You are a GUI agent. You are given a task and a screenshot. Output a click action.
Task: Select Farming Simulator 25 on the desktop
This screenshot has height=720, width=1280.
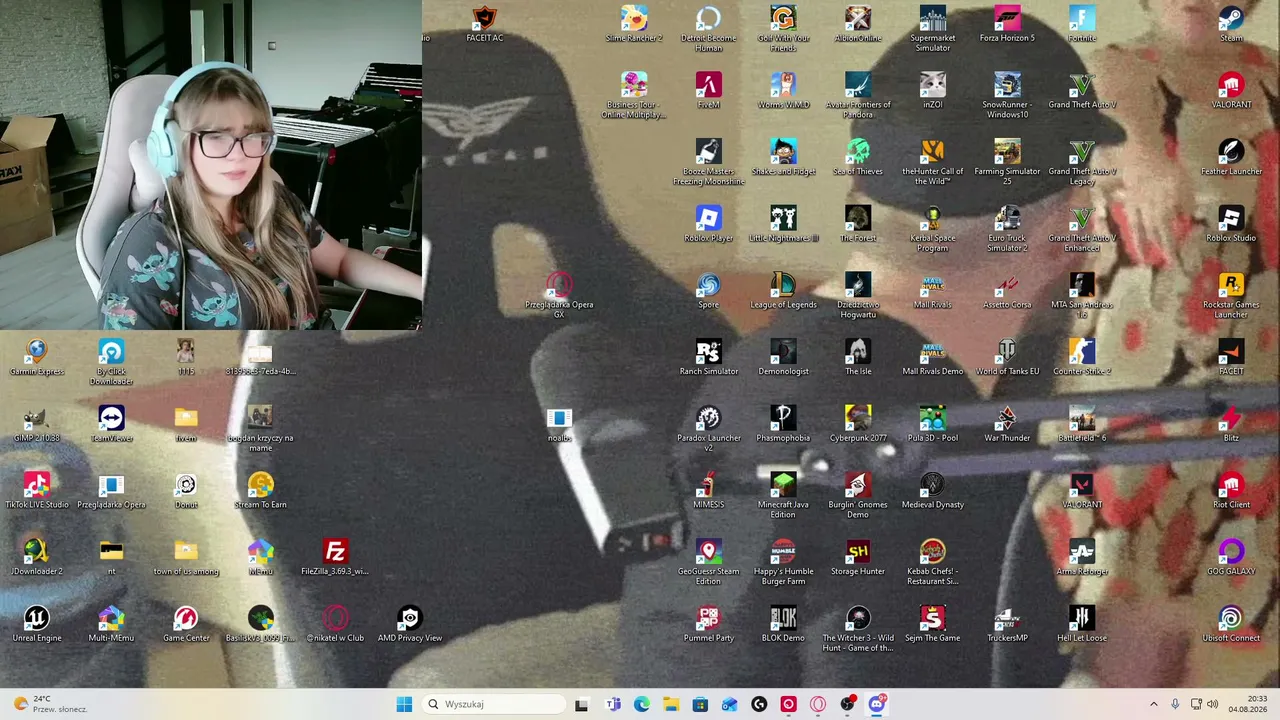point(1007,162)
